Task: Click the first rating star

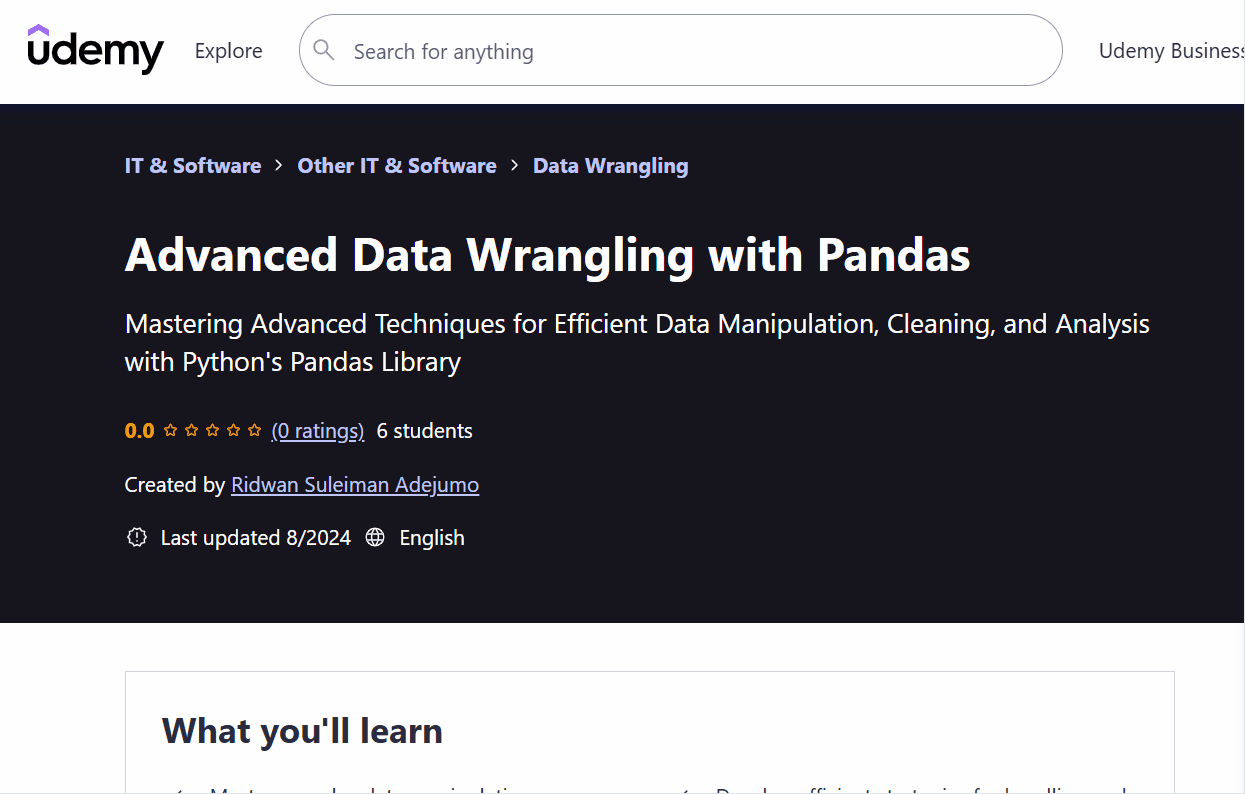Action: coord(170,431)
